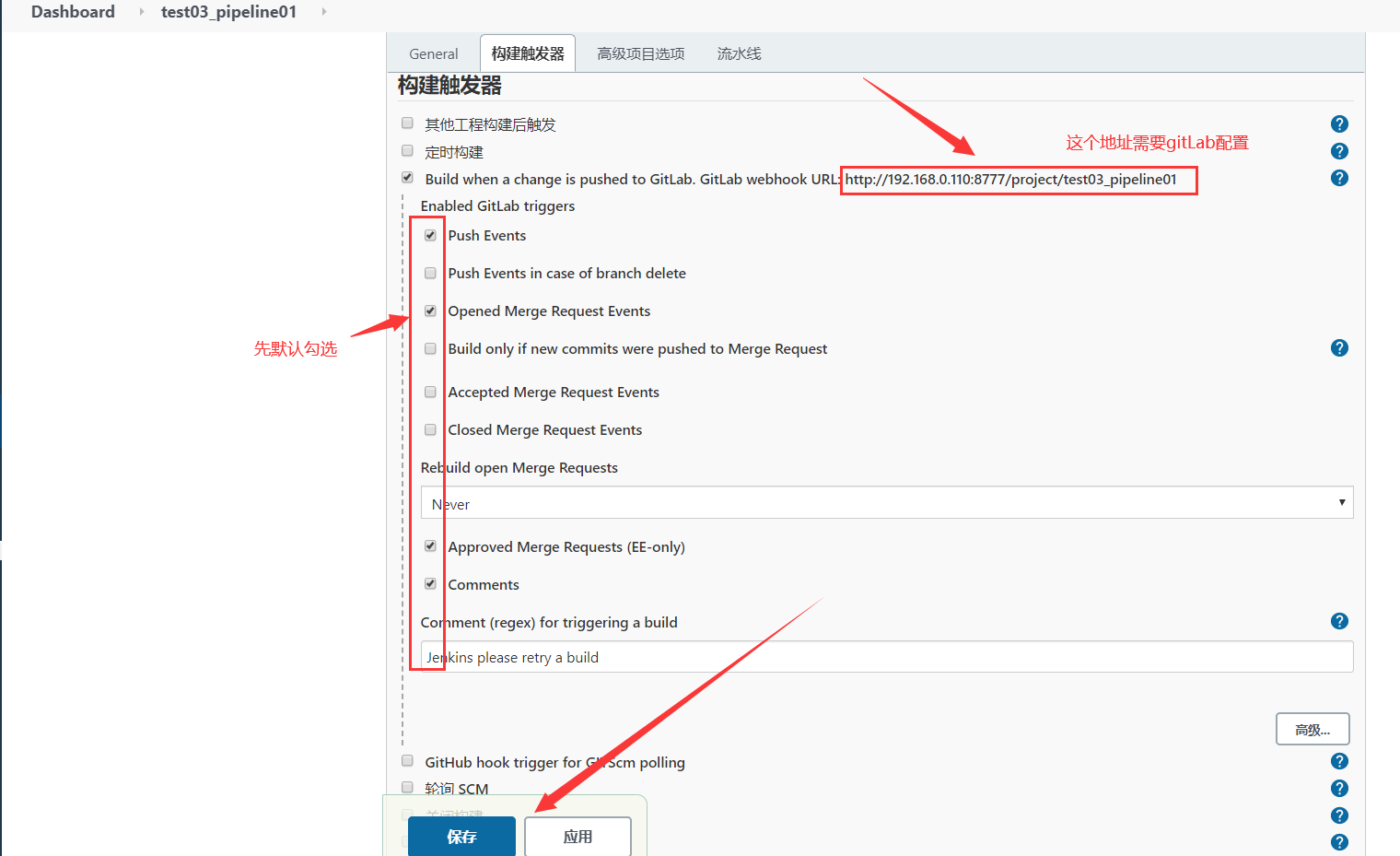Check Build only if new commits were pushed
This screenshot has width=1400, height=856.
[x=430, y=348]
